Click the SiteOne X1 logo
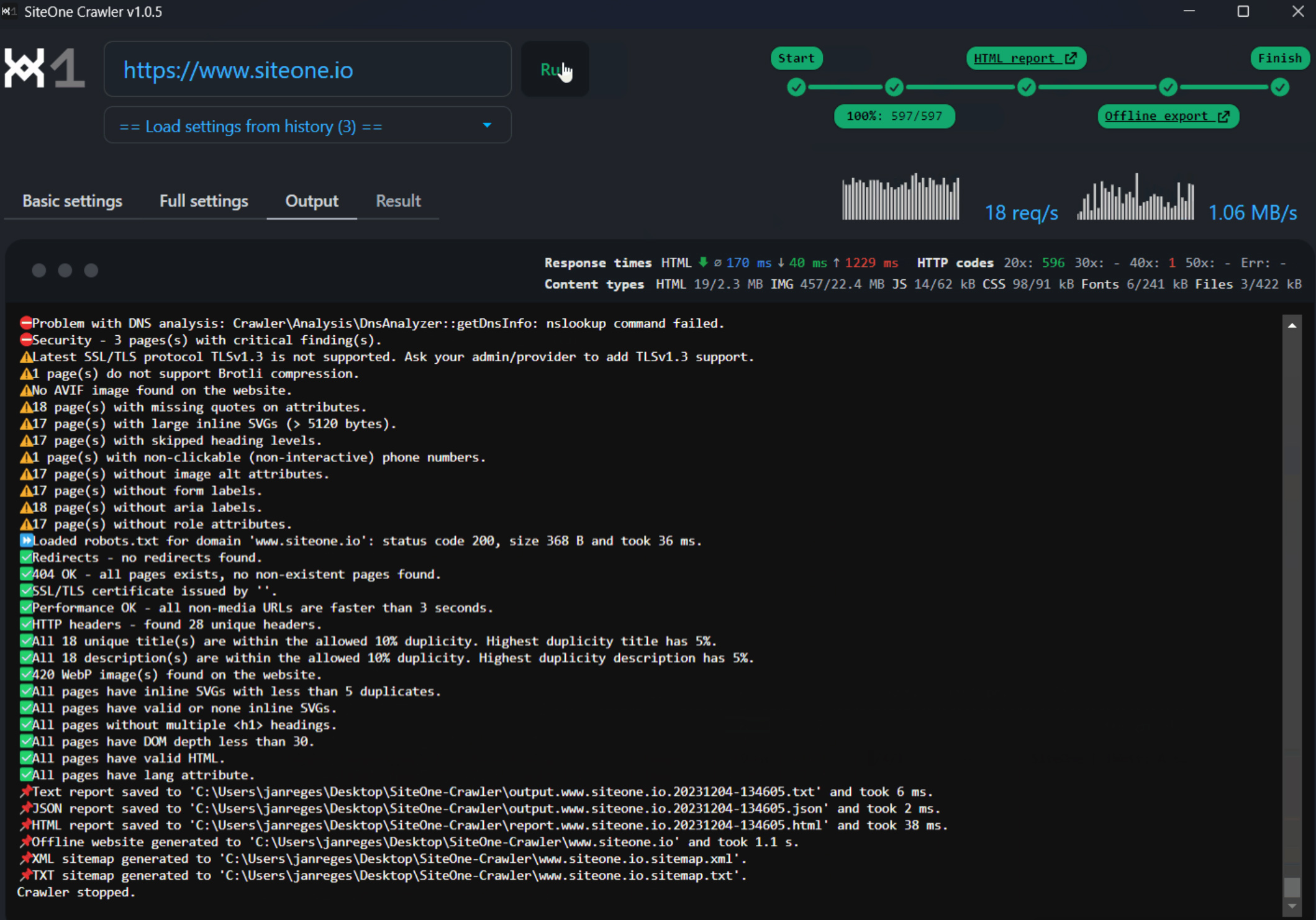The height and width of the screenshot is (920, 1316). tap(43, 68)
